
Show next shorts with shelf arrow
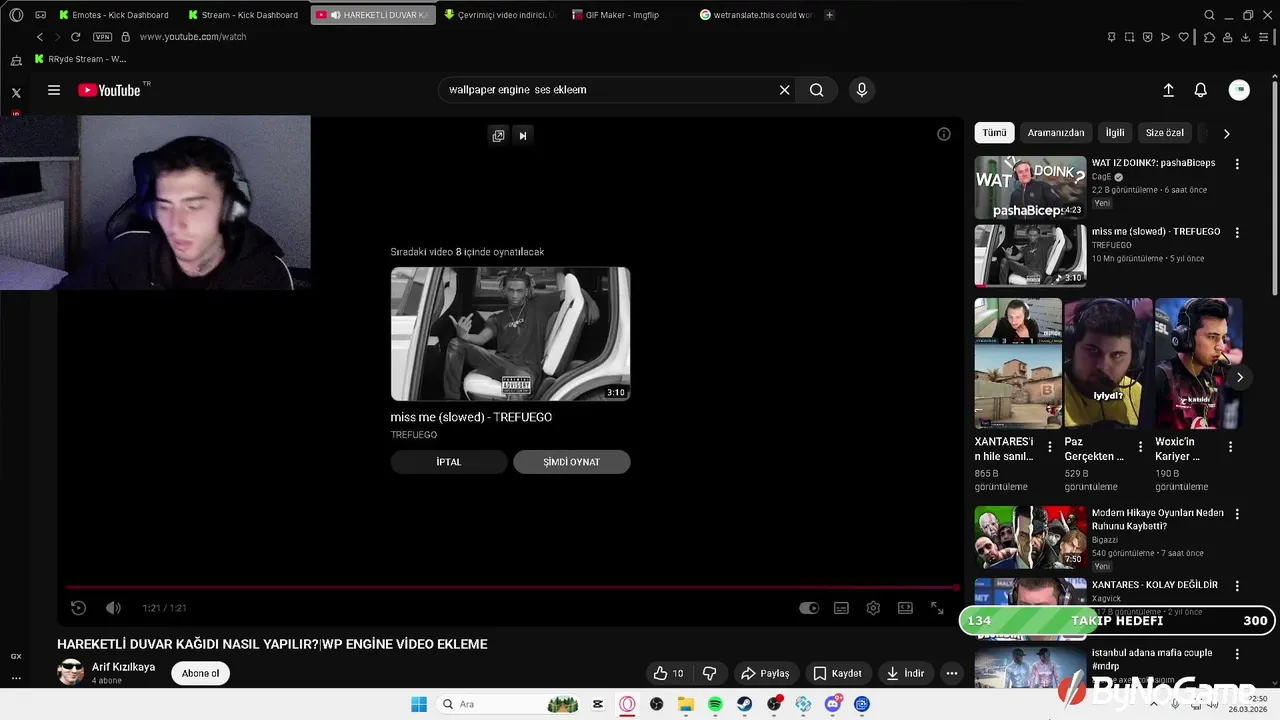pos(1240,377)
